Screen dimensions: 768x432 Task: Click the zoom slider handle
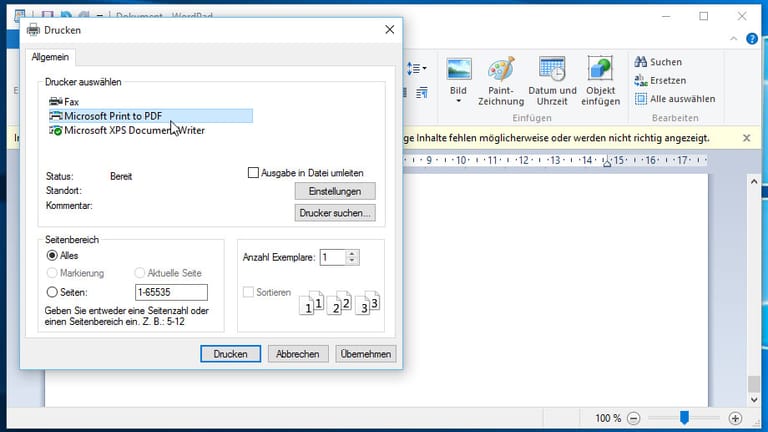point(684,418)
